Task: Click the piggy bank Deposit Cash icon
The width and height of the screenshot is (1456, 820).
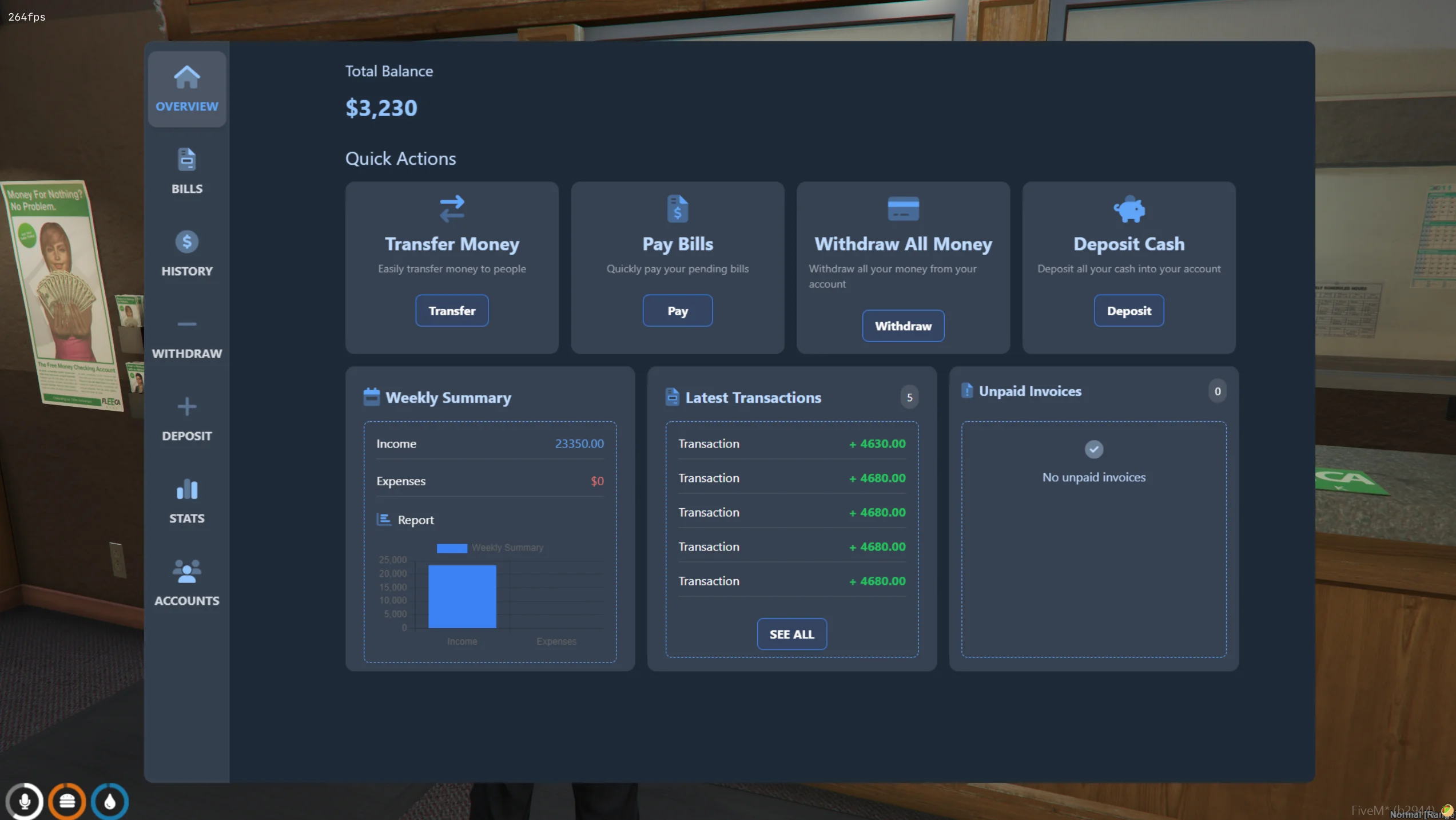Action: point(1128,209)
